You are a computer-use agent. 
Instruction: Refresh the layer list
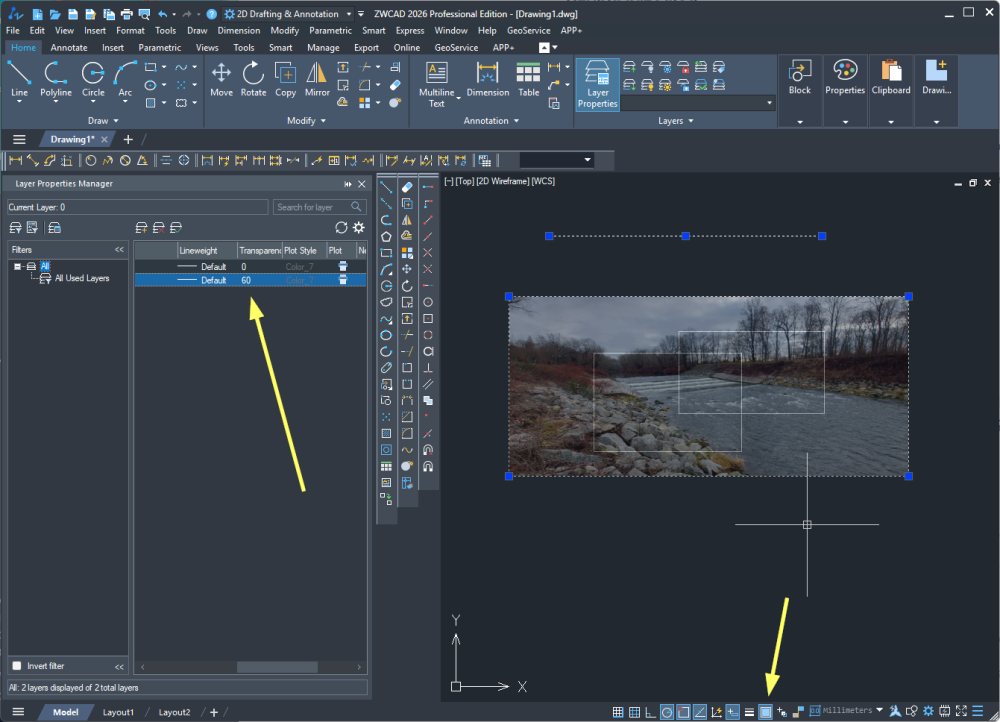pyautogui.click(x=341, y=228)
